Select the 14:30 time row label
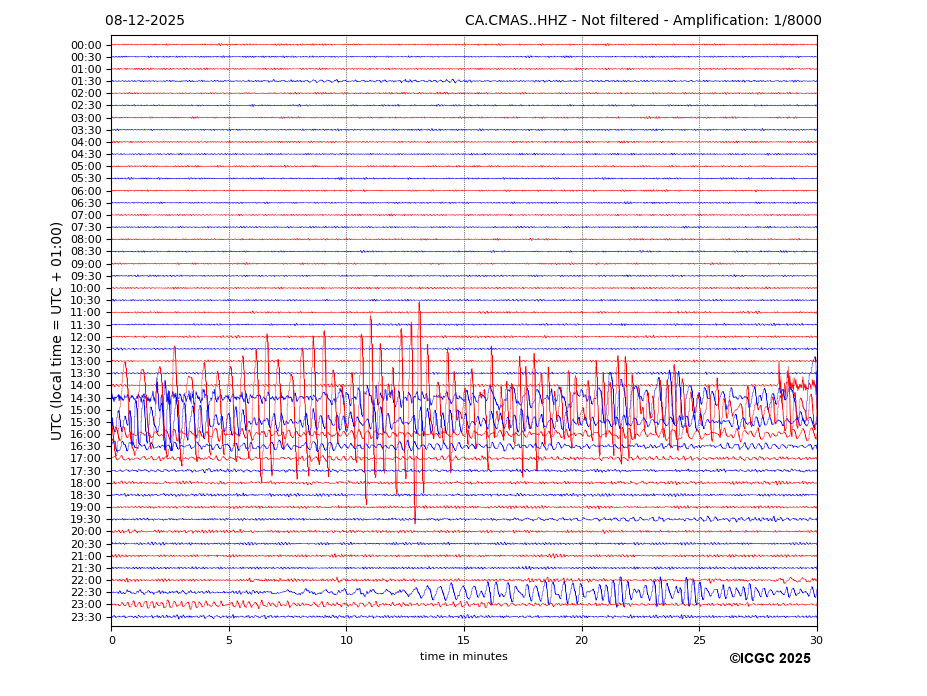The image size is (927, 696). tap(86, 398)
